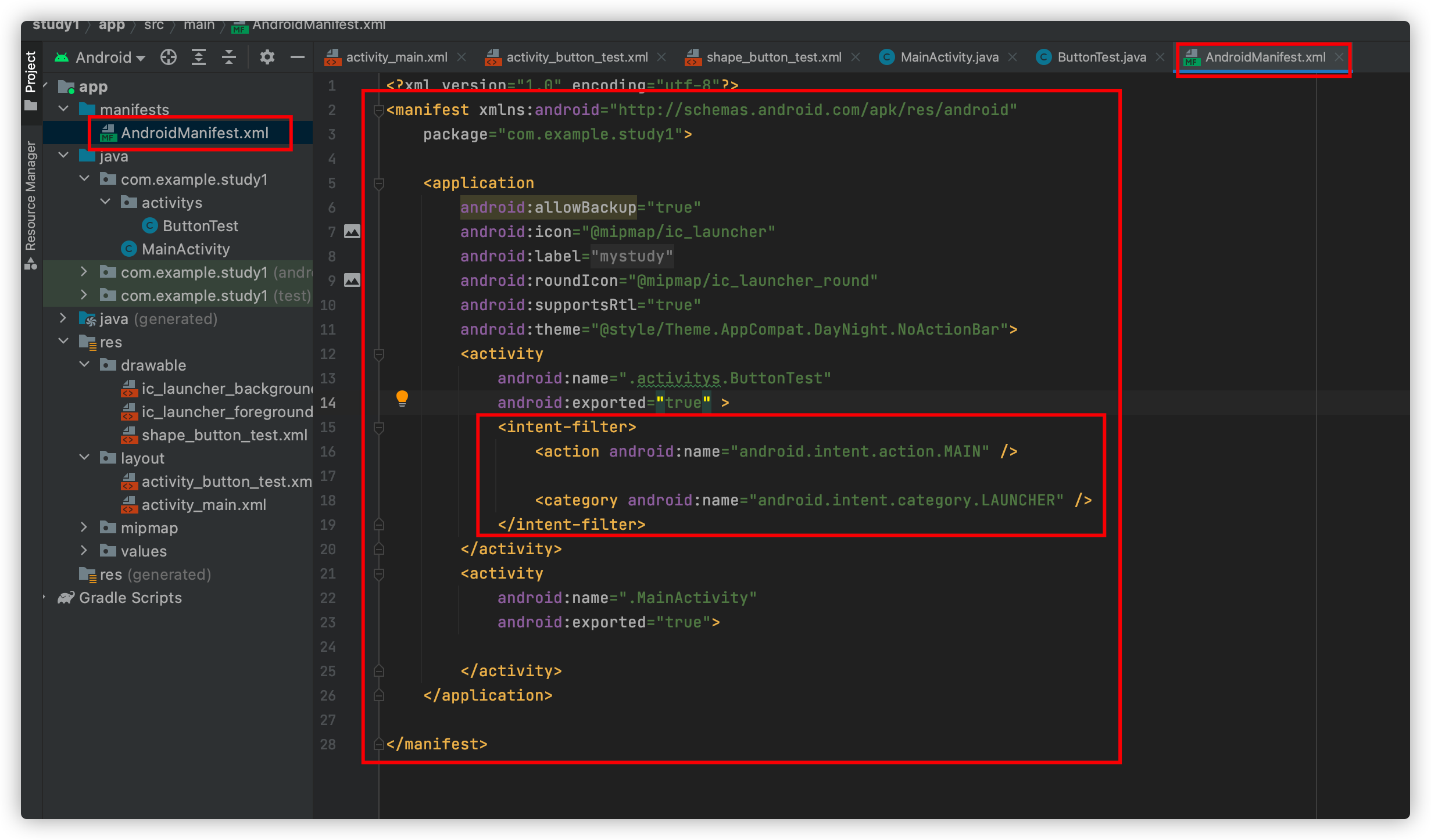
Task: Close the activity_main.xml tab
Action: click(x=462, y=57)
